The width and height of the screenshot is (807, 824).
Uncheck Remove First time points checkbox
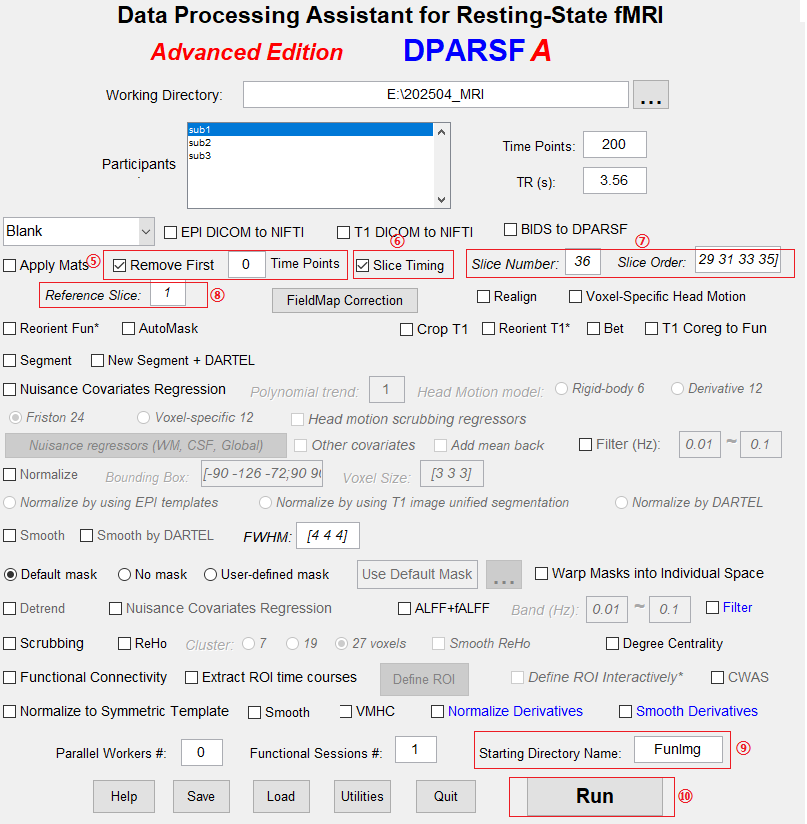tap(120, 265)
